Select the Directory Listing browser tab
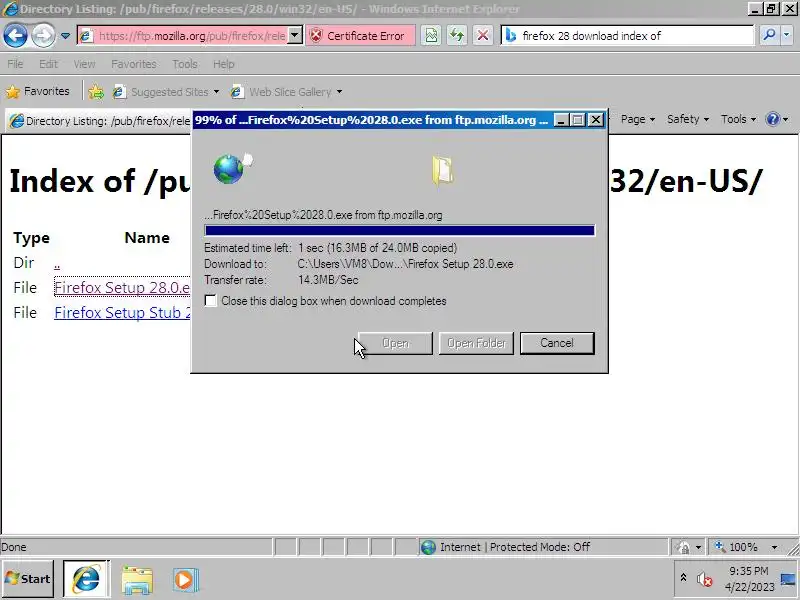This screenshot has height=600, width=800. point(99,121)
